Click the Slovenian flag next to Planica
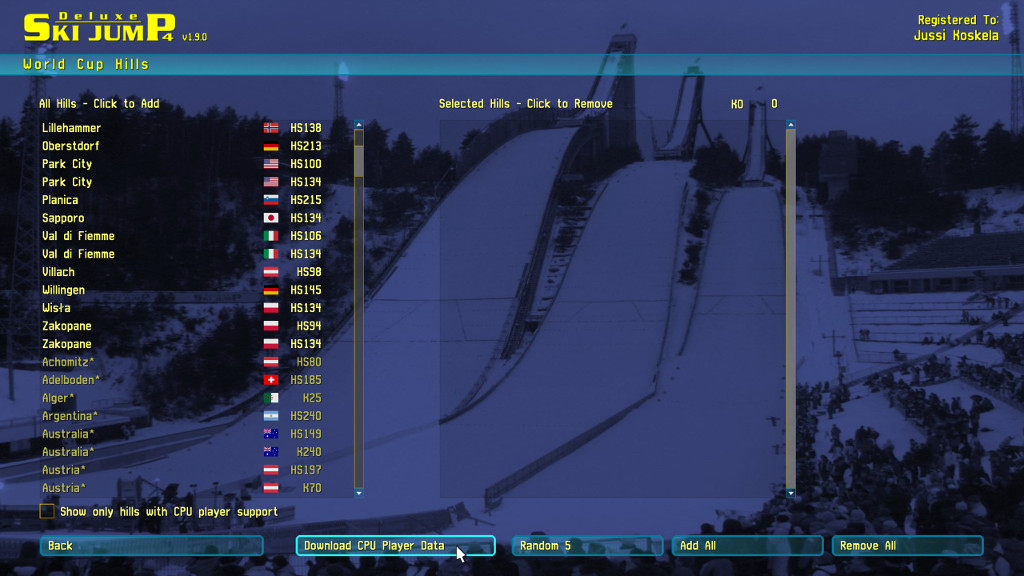 click(271, 200)
